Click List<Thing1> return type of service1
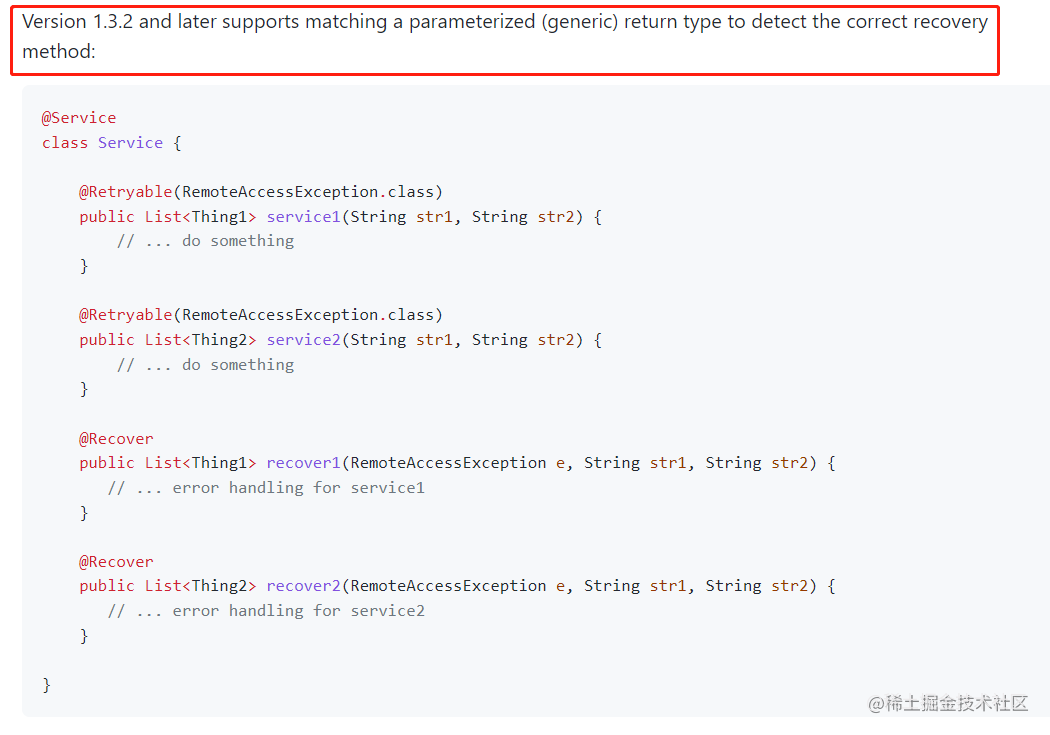Viewport: 1050px width, 735px height. 200,217
